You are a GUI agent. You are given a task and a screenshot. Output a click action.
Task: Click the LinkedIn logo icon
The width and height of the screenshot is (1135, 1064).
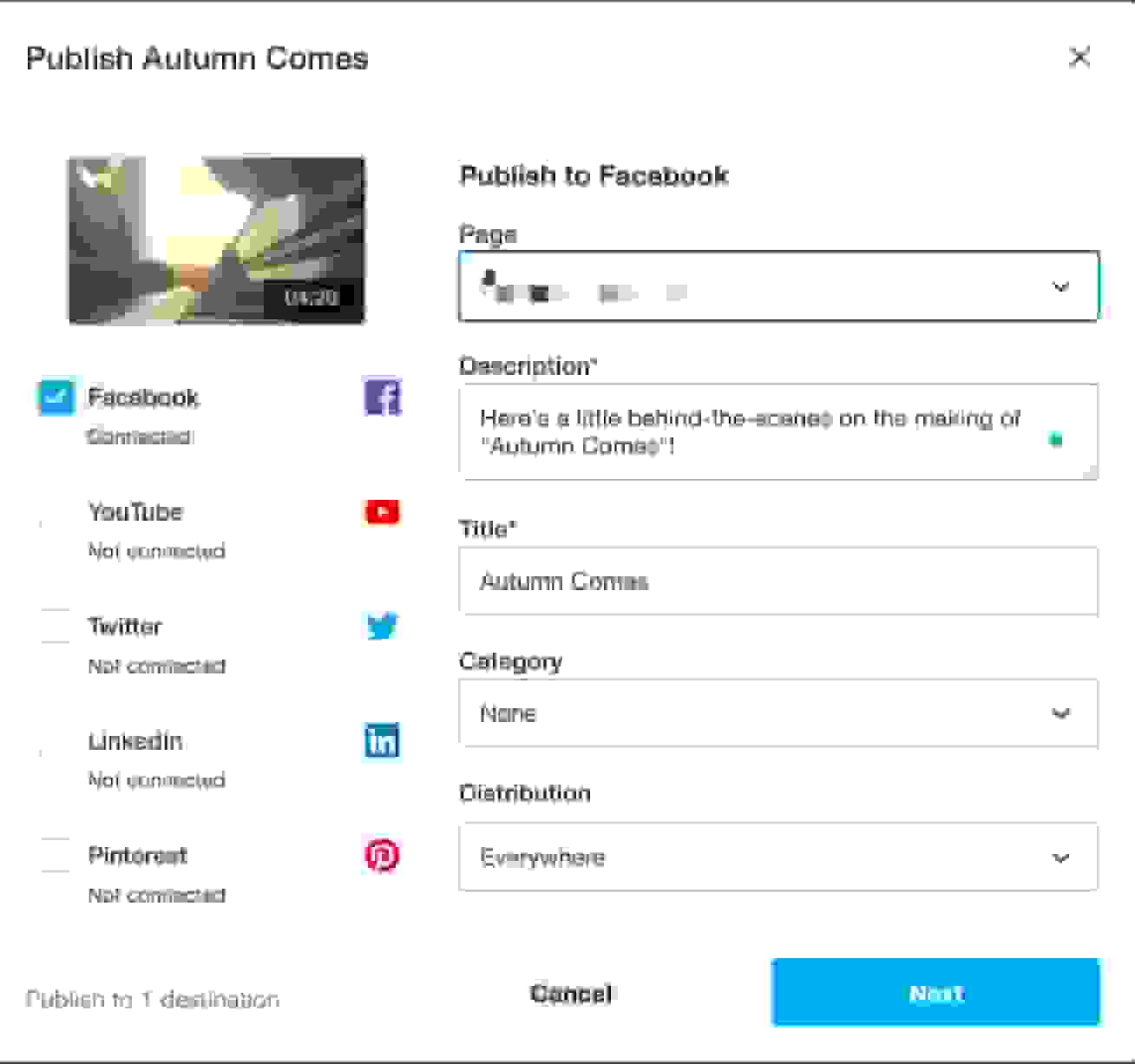(x=382, y=740)
